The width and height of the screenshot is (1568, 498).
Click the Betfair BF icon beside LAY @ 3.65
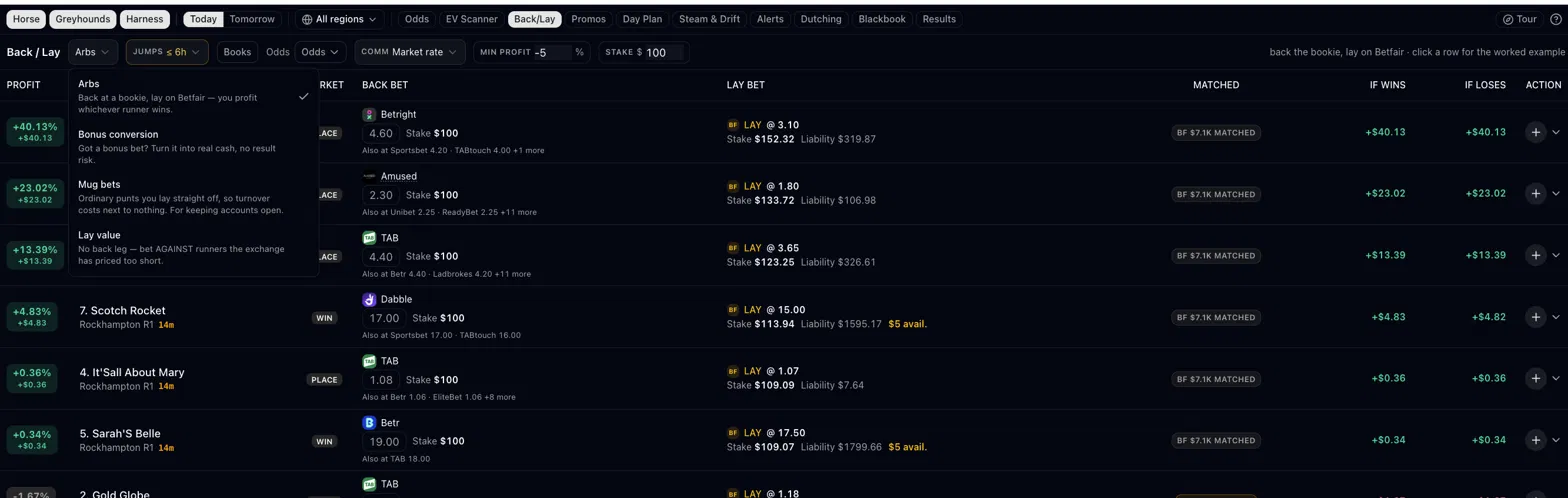pyautogui.click(x=733, y=248)
